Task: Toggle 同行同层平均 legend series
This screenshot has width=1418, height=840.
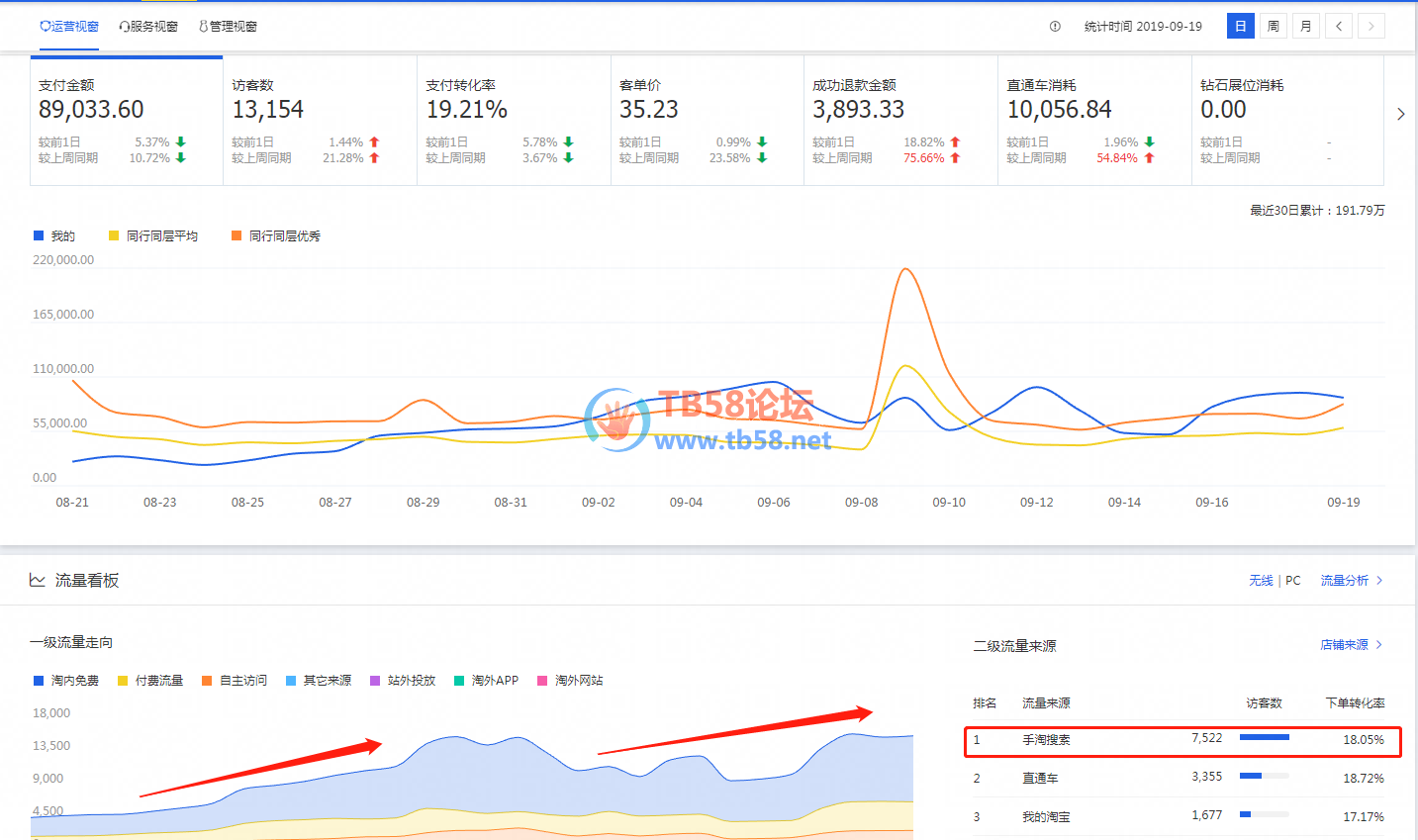Action: pos(153,236)
